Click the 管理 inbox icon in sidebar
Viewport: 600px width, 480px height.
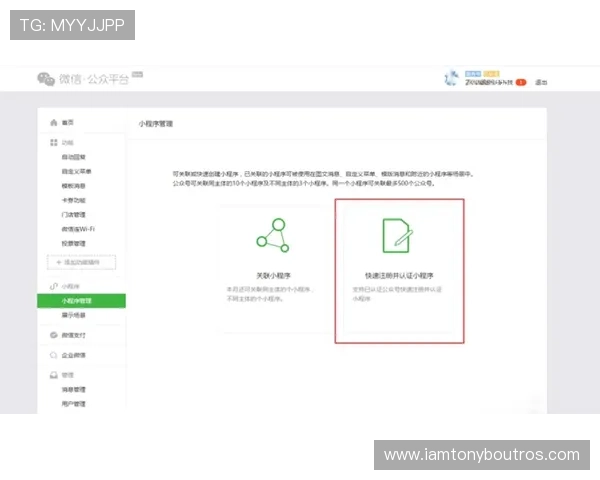(54, 375)
